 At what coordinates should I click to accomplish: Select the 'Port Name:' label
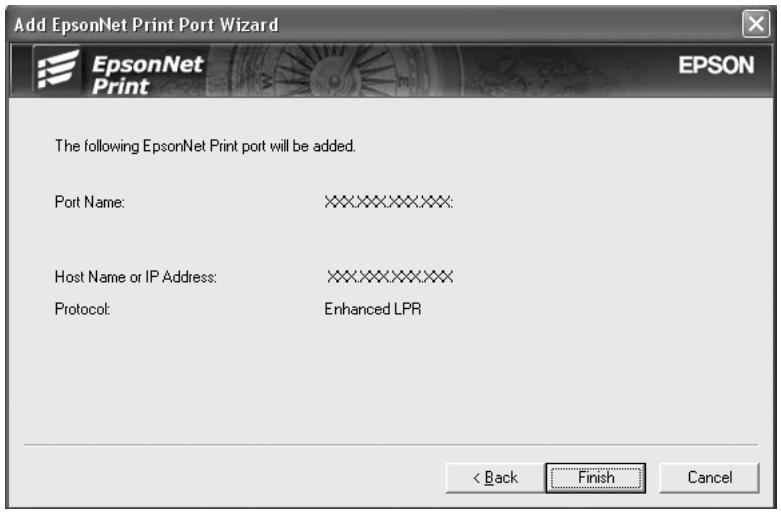(90, 202)
